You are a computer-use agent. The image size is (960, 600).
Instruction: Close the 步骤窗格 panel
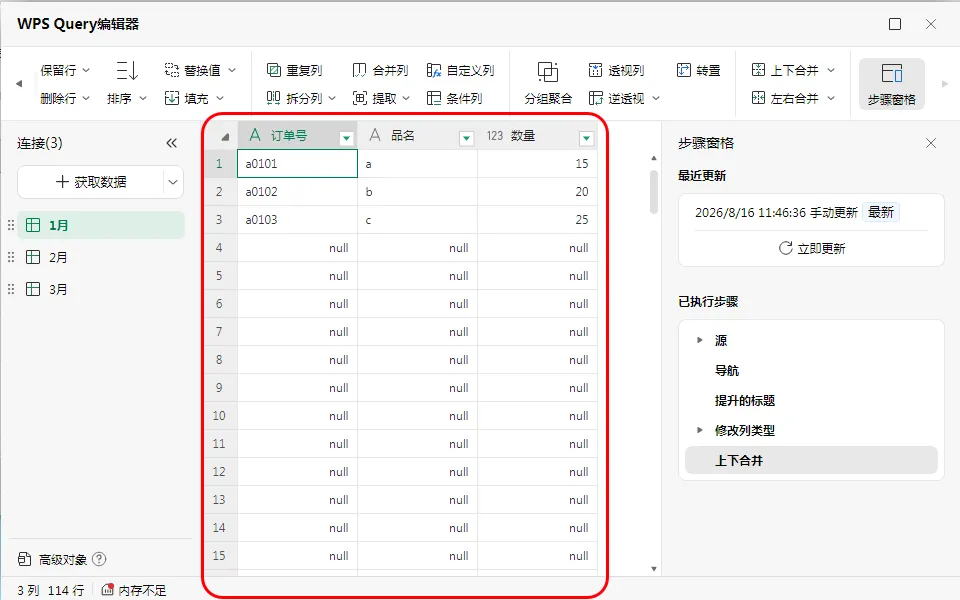931,143
